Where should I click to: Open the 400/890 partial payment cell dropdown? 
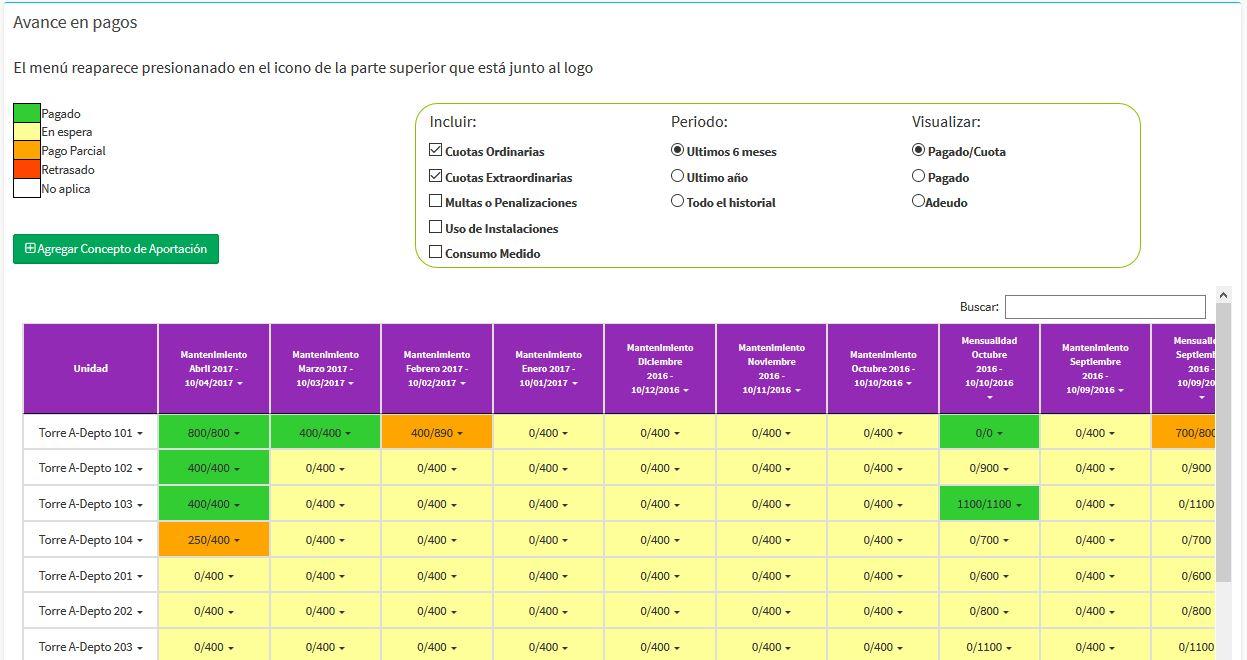point(437,433)
